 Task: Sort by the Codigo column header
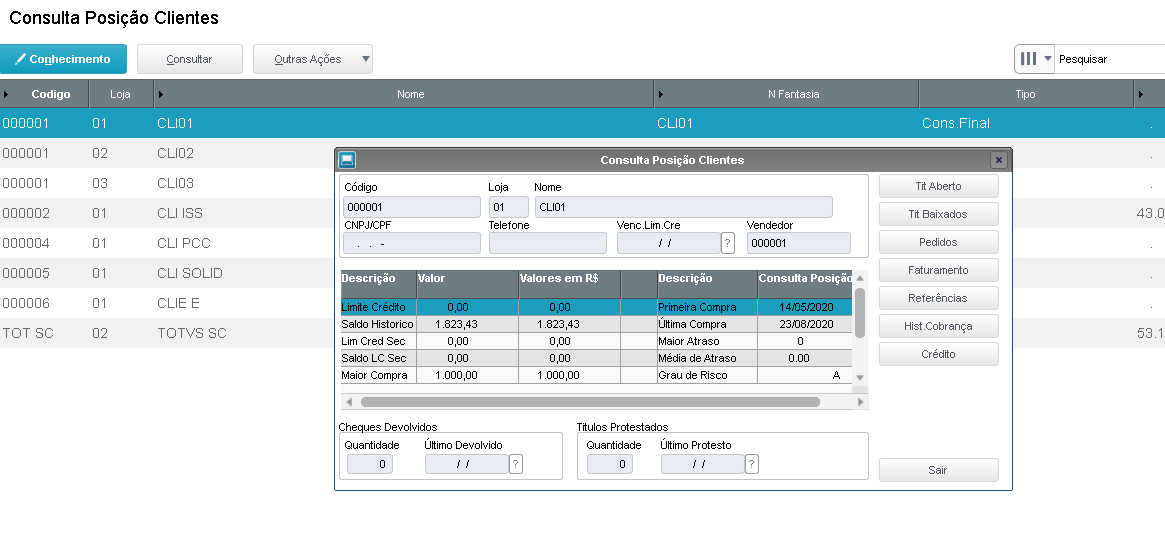click(x=51, y=94)
